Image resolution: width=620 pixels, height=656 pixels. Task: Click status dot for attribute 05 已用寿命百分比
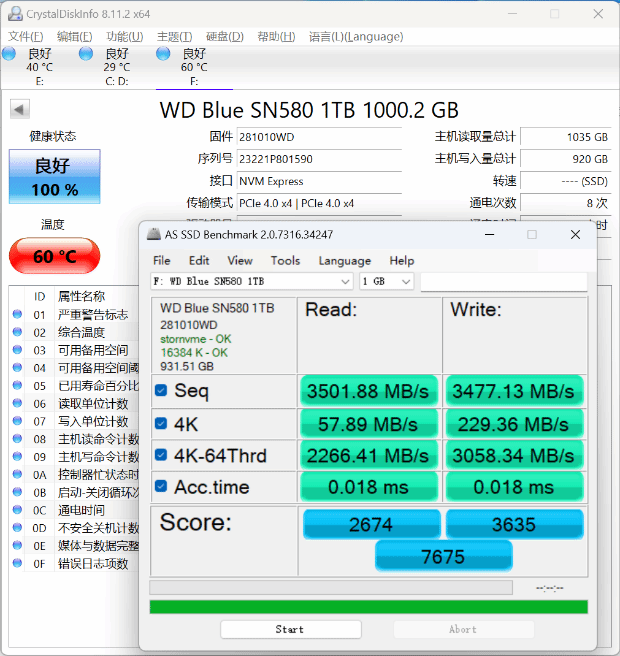17,385
